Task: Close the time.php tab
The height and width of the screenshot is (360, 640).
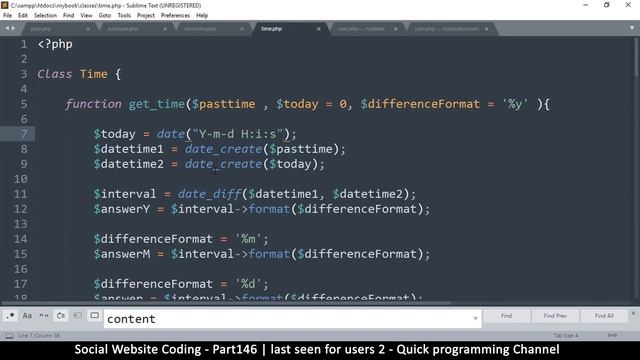Action: coord(318,29)
